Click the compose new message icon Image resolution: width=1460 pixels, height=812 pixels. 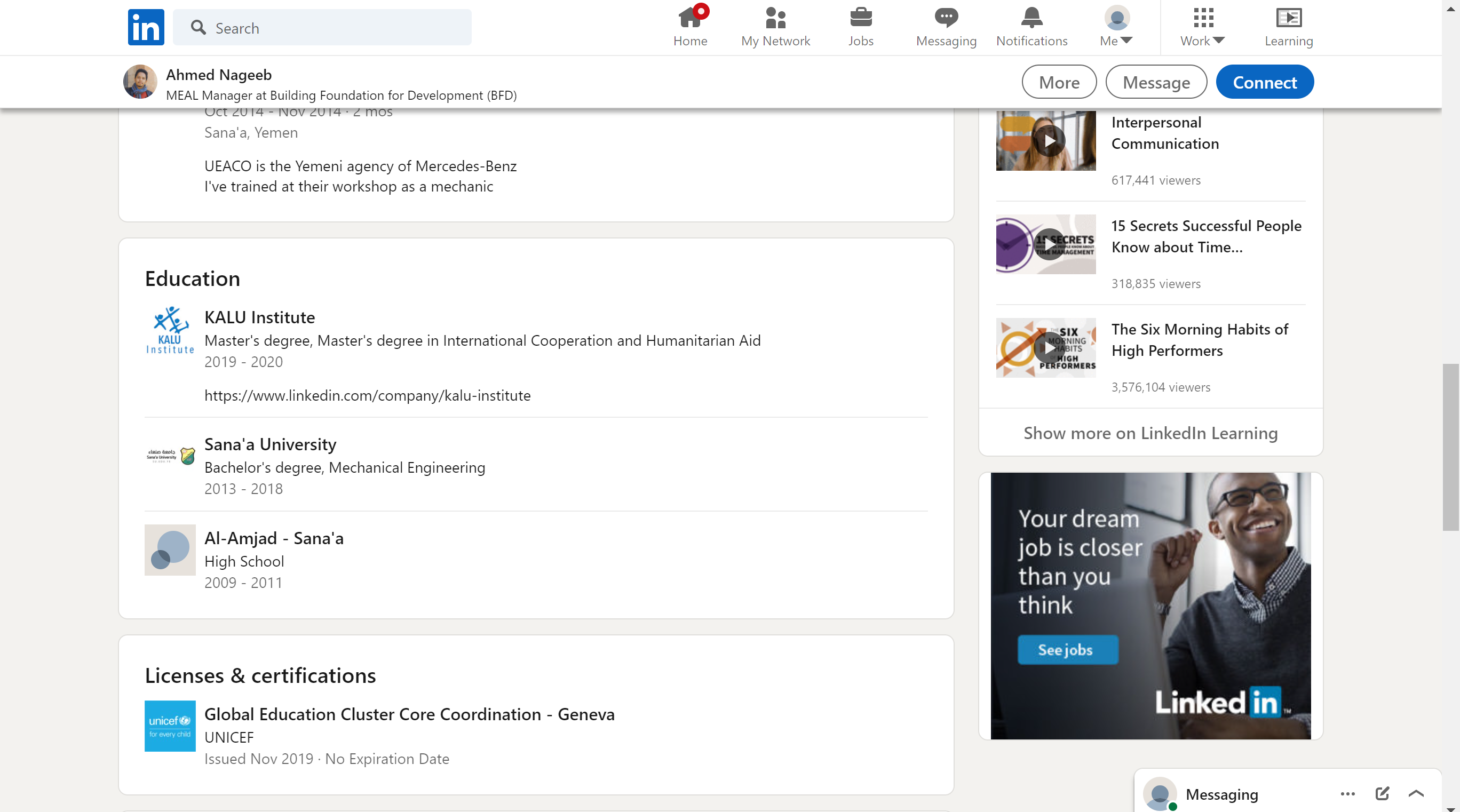click(1382, 793)
